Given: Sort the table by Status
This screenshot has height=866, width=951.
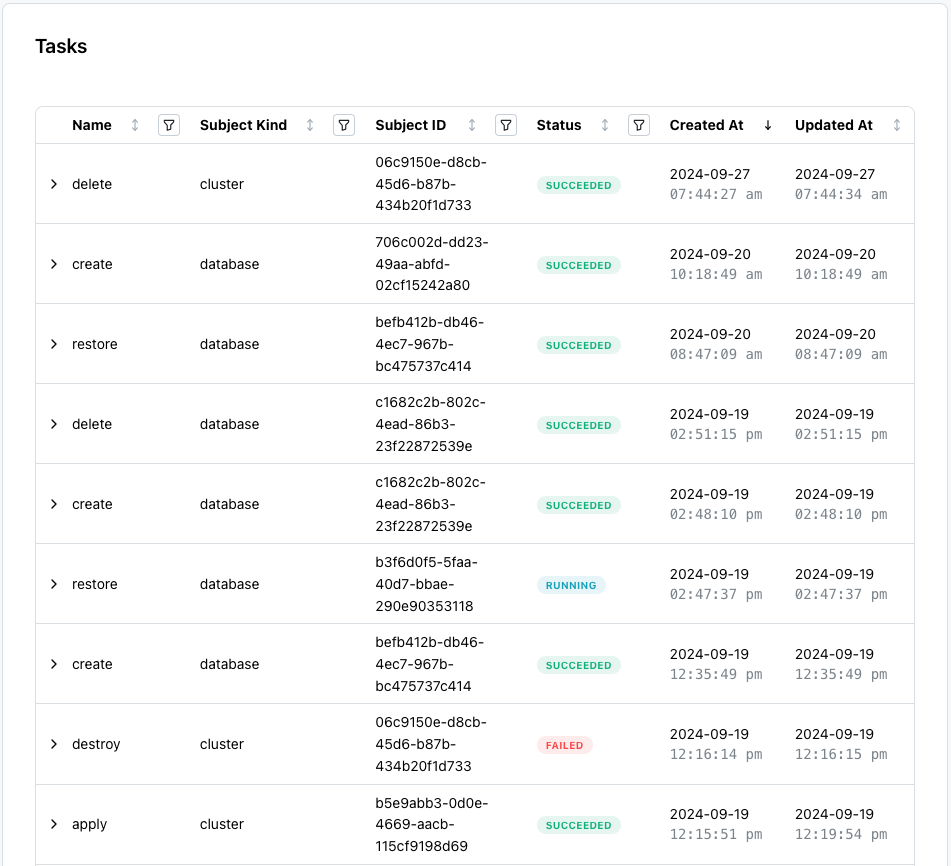Looking at the screenshot, I should (x=604, y=125).
